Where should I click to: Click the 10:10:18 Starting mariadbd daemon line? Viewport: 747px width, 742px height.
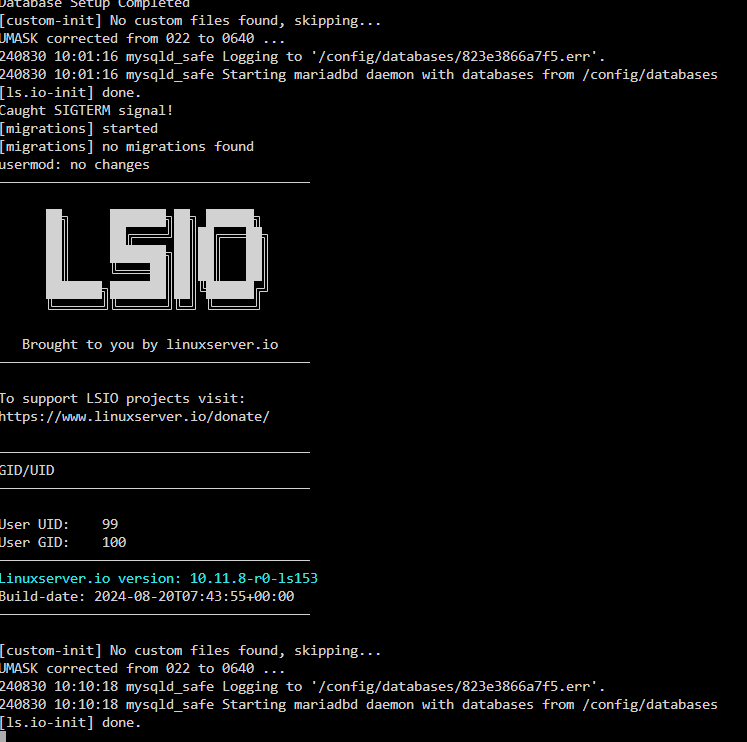358,705
